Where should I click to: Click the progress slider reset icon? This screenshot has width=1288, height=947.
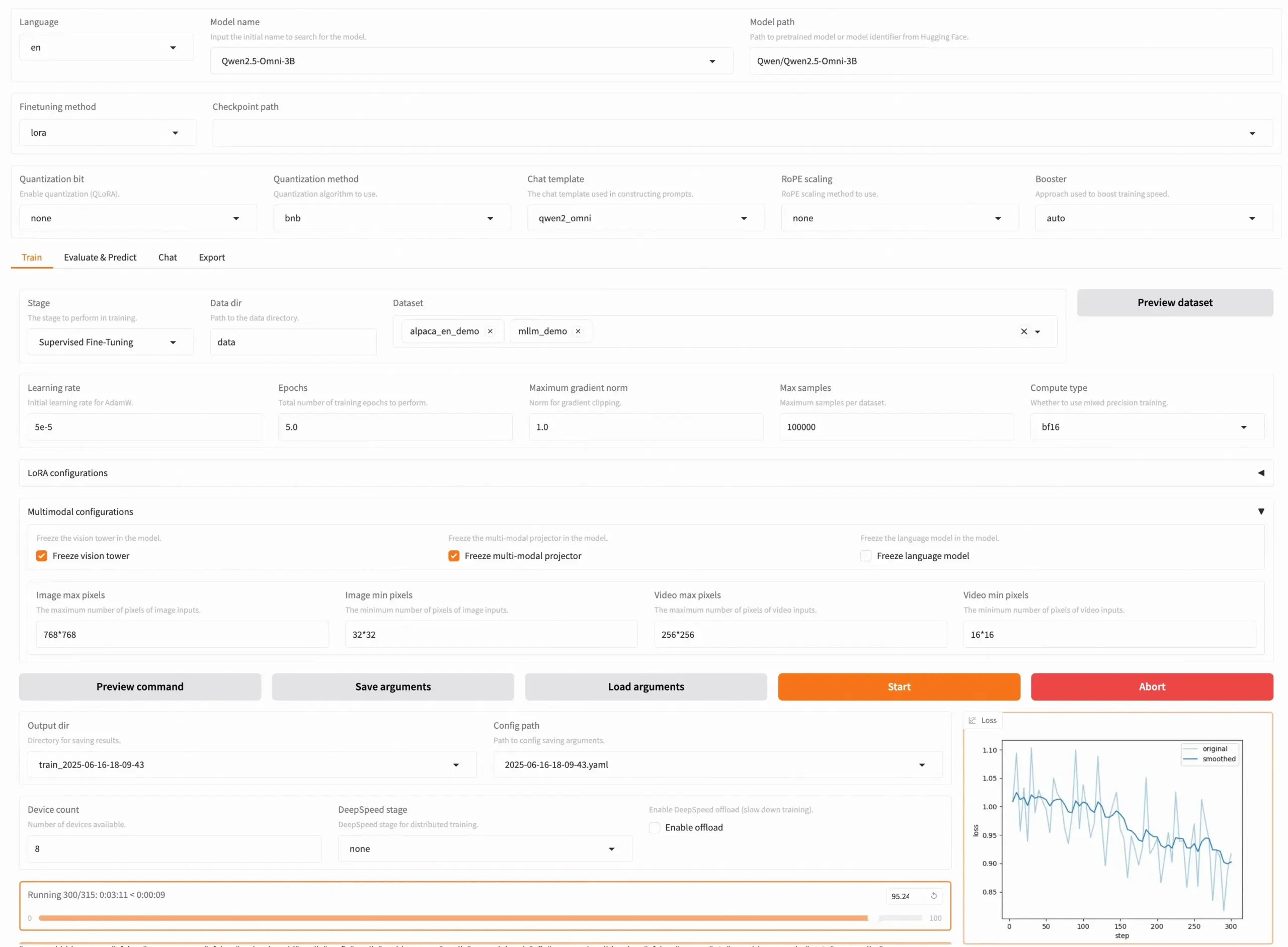[934, 896]
